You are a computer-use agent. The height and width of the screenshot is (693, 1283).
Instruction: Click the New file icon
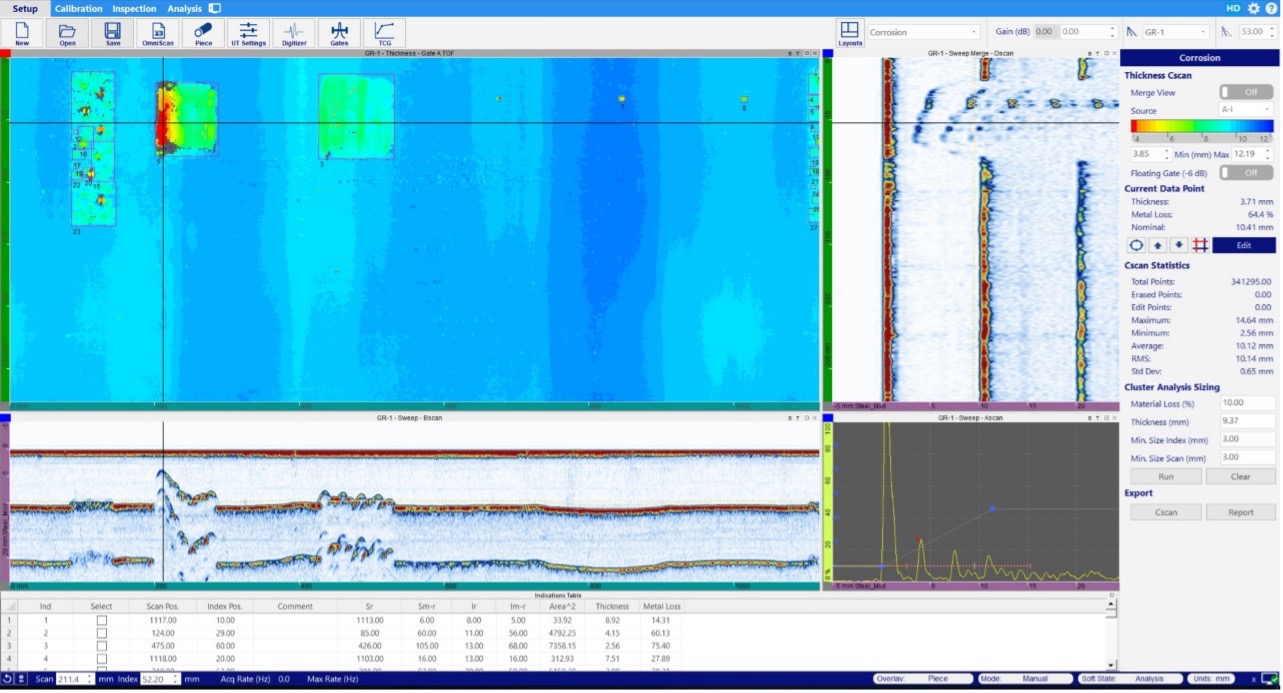tap(22, 33)
